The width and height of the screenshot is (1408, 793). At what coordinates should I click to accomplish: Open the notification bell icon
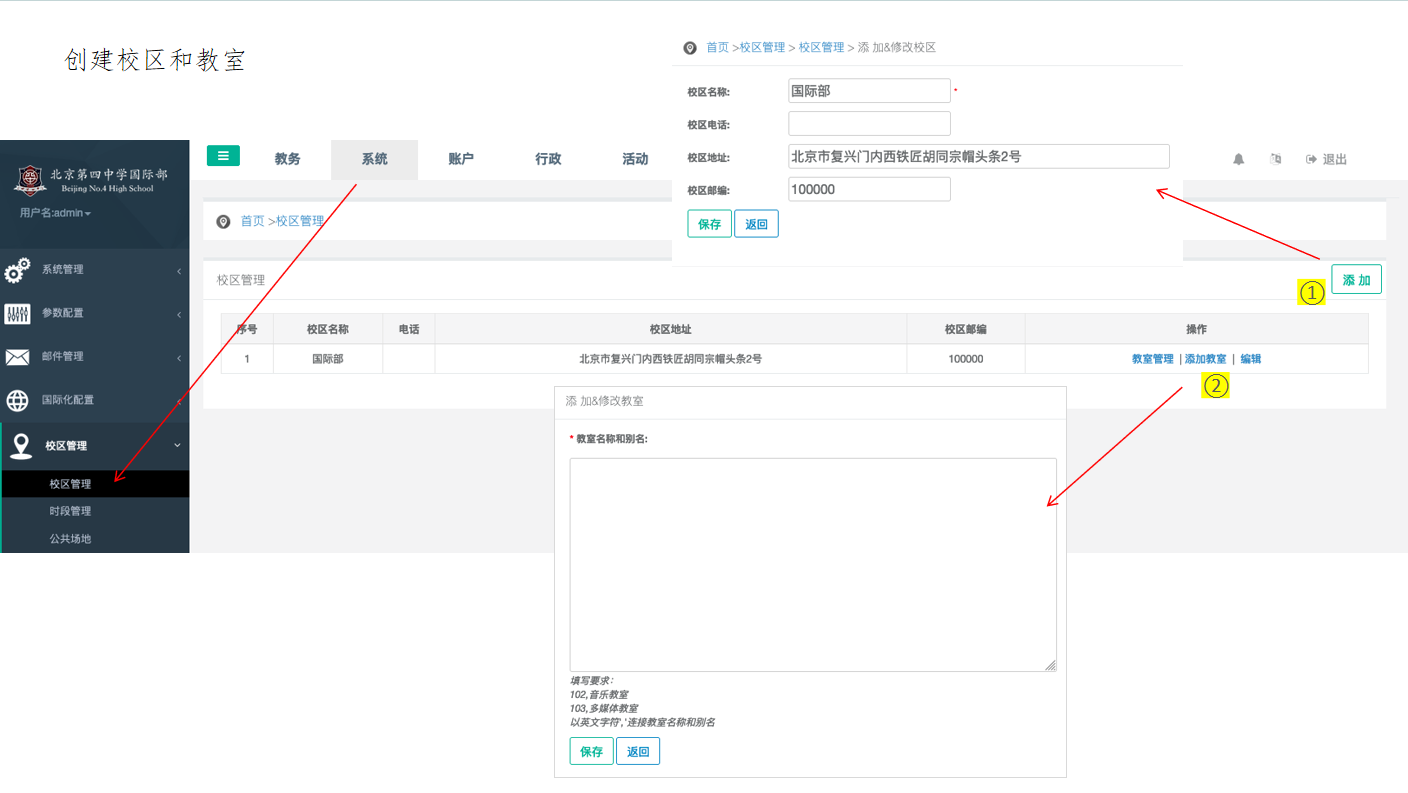tap(1239, 159)
